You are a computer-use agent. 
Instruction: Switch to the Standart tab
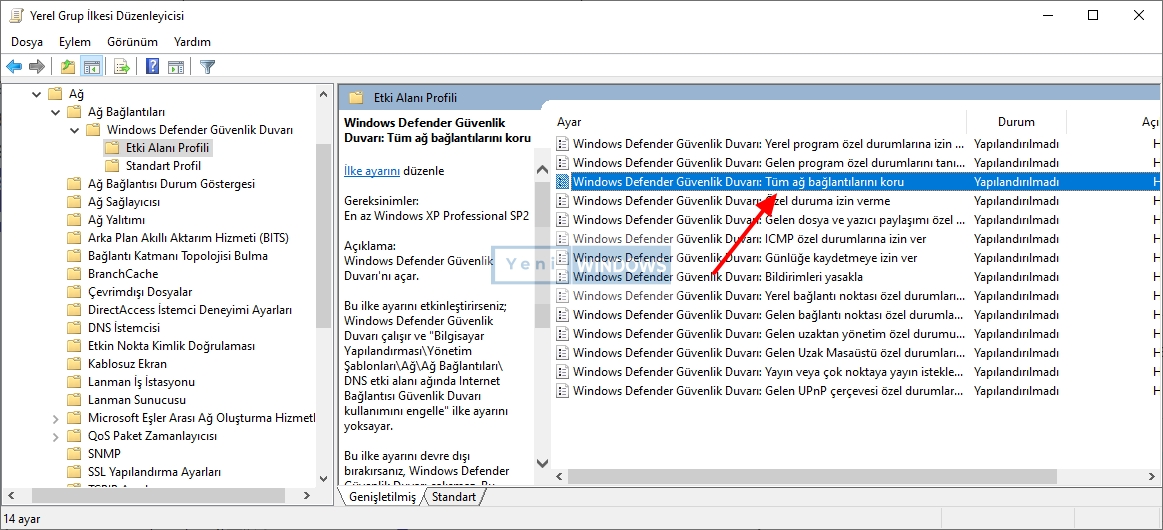coord(454,497)
